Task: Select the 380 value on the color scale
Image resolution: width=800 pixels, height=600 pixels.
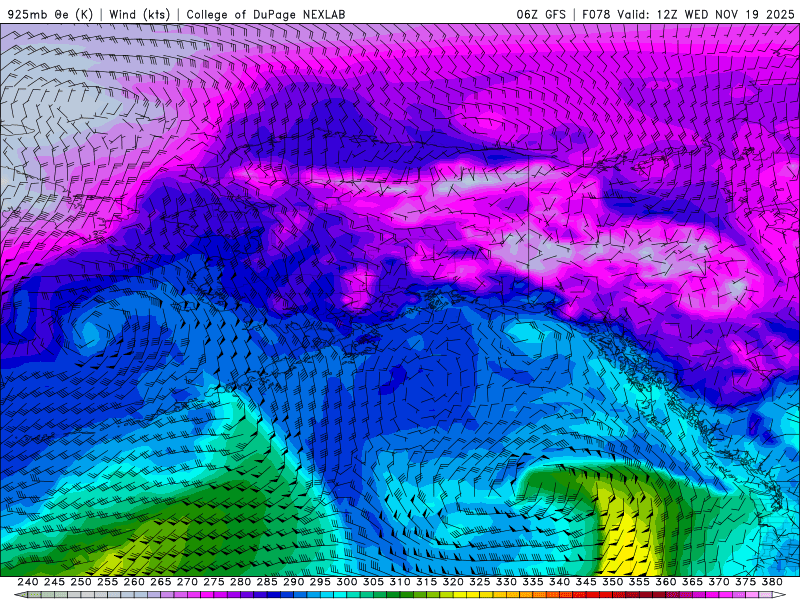Action: pyautogui.click(x=771, y=582)
